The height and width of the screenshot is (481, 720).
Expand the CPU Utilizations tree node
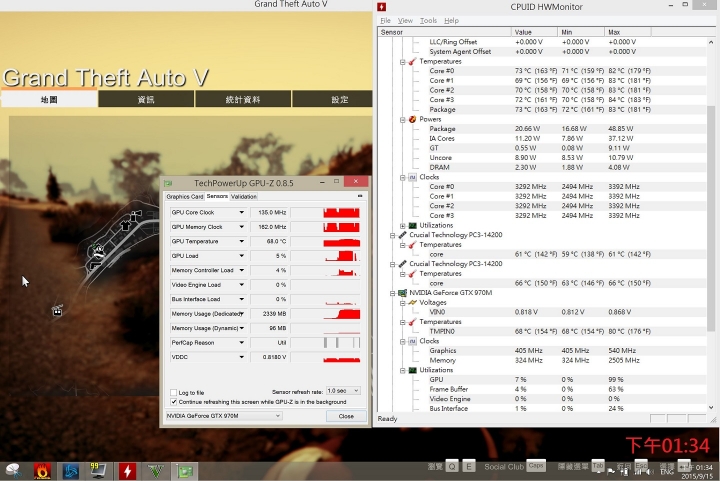[403, 226]
